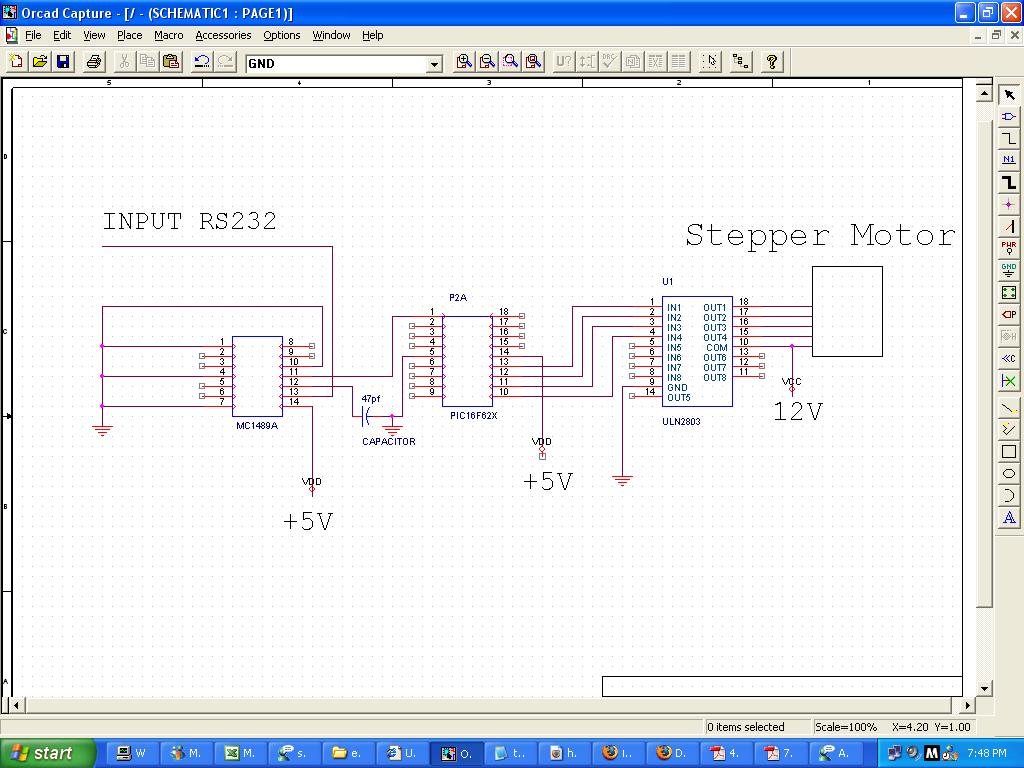Image resolution: width=1024 pixels, height=768 pixels.
Task: Select the 47pf capacitor value text
Action: (370, 398)
